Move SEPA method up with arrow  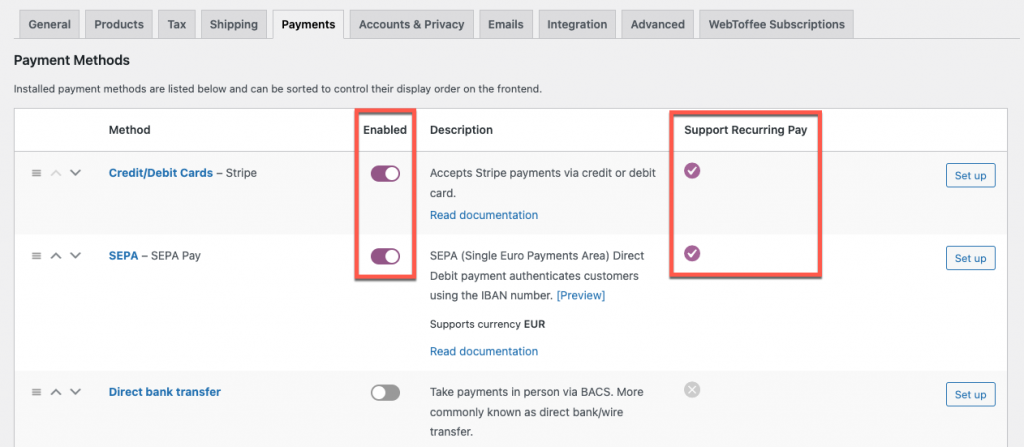coord(56,256)
